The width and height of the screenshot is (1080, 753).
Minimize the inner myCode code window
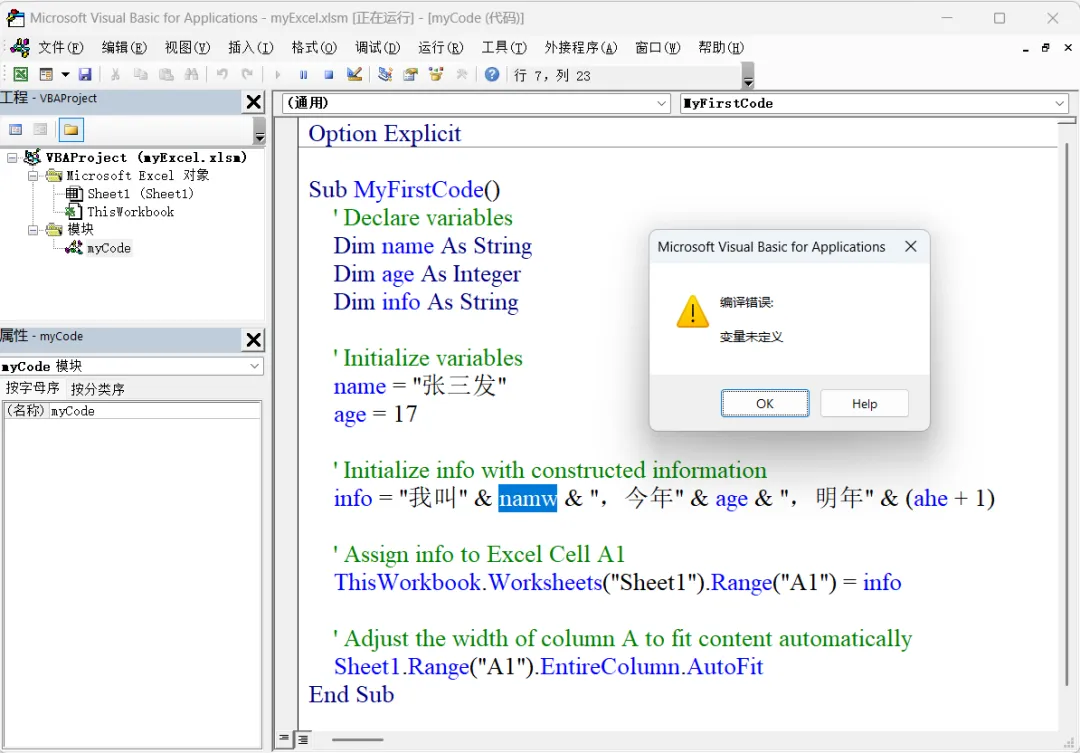(1026, 48)
